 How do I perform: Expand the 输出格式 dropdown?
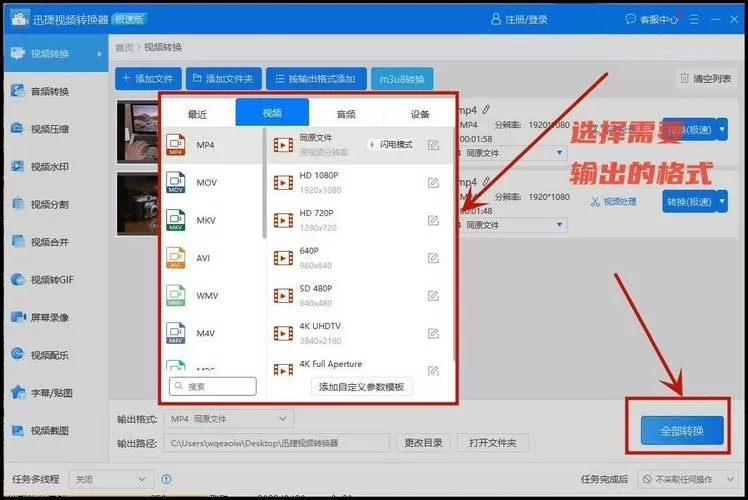229,419
